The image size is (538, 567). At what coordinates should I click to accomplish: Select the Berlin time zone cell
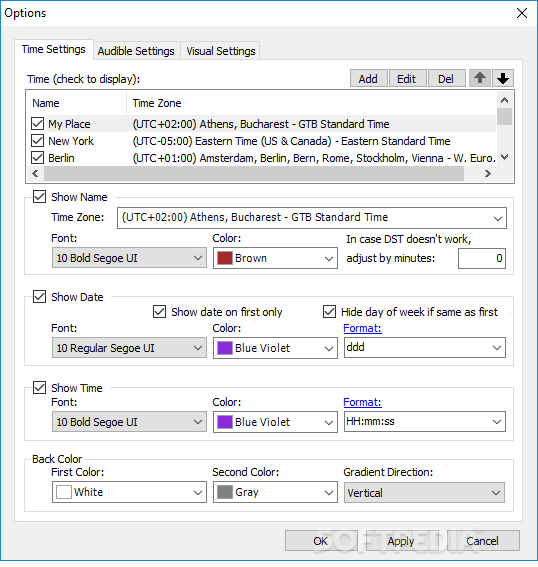tap(314, 158)
